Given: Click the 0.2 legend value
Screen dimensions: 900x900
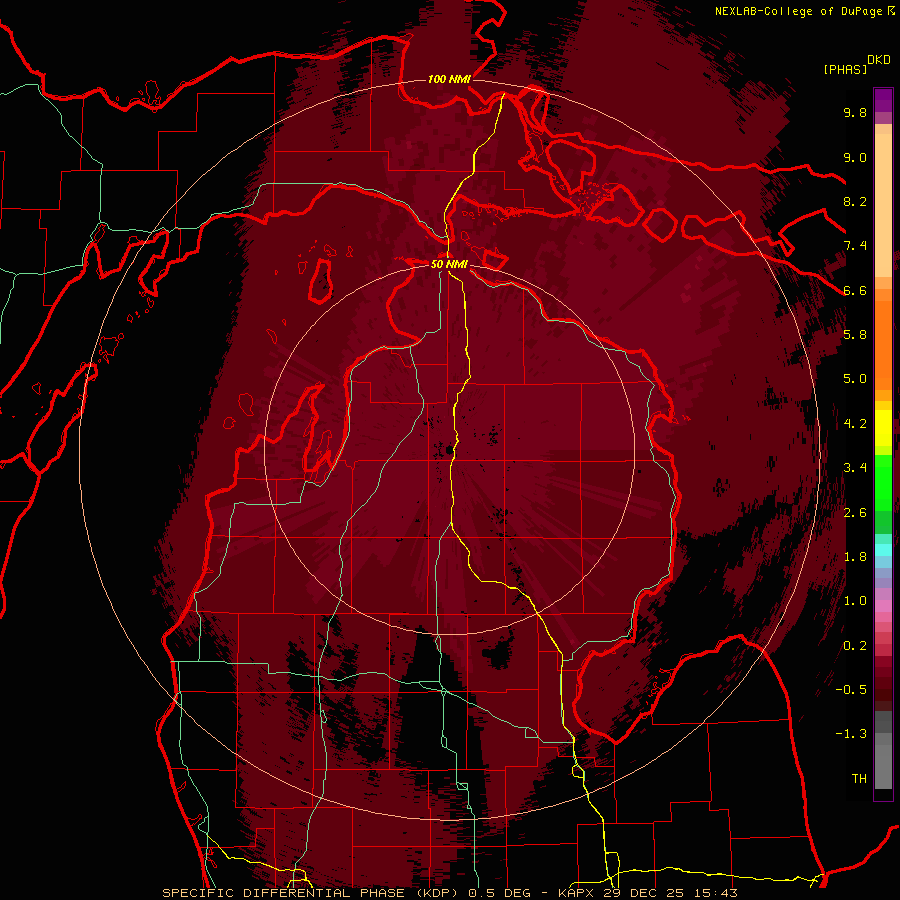Looking at the screenshot, I should (x=855, y=646).
